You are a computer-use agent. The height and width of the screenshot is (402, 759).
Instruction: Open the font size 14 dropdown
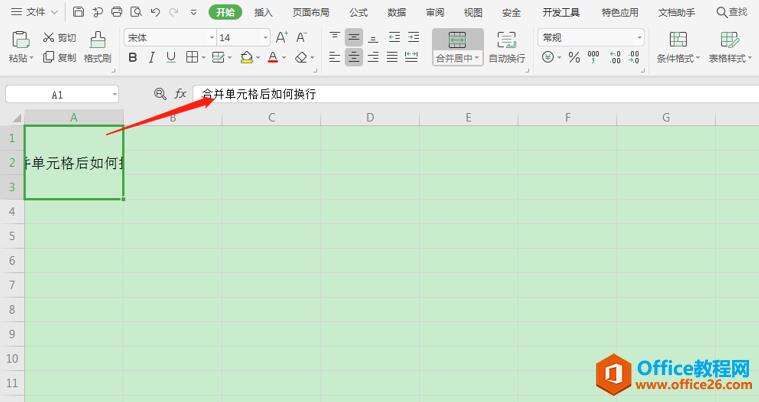[265, 37]
